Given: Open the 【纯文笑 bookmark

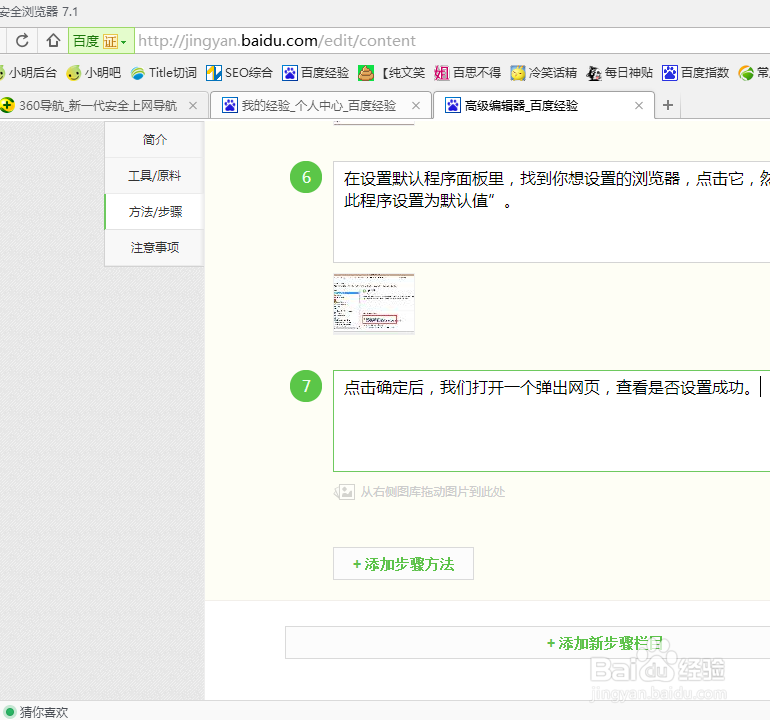Looking at the screenshot, I should coord(391,73).
